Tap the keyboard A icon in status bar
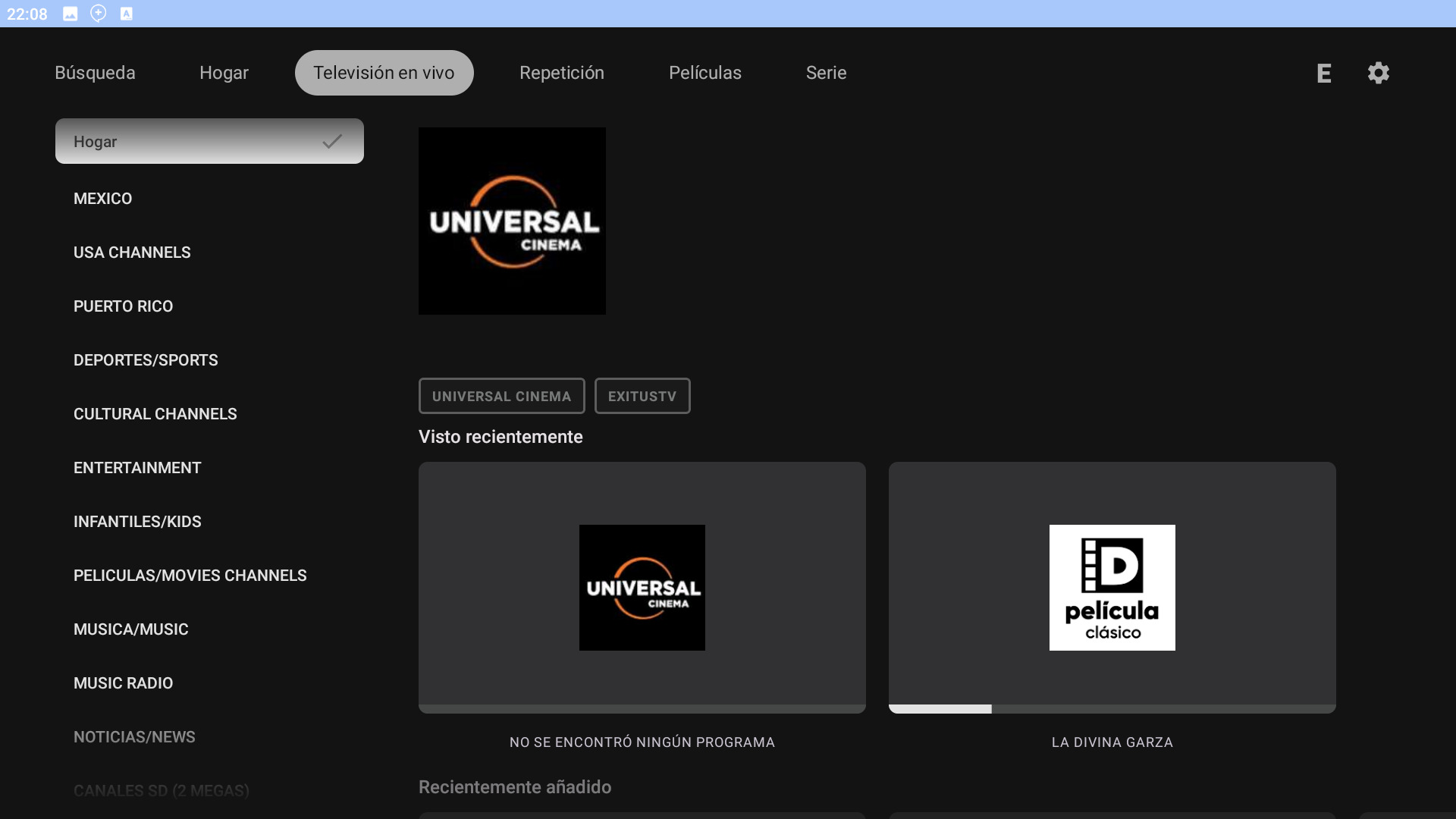Image resolution: width=1456 pixels, height=819 pixels. click(x=127, y=14)
